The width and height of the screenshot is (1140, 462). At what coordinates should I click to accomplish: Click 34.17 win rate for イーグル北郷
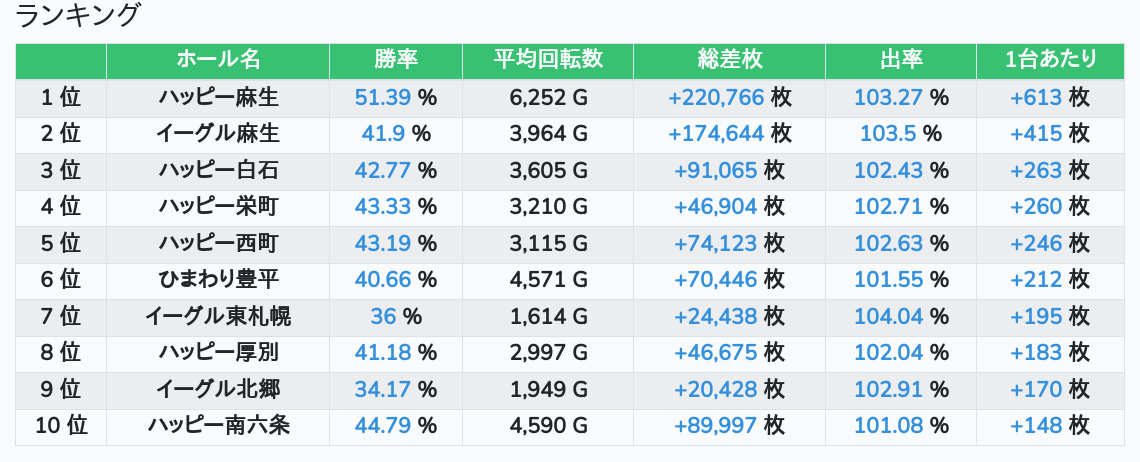[383, 389]
